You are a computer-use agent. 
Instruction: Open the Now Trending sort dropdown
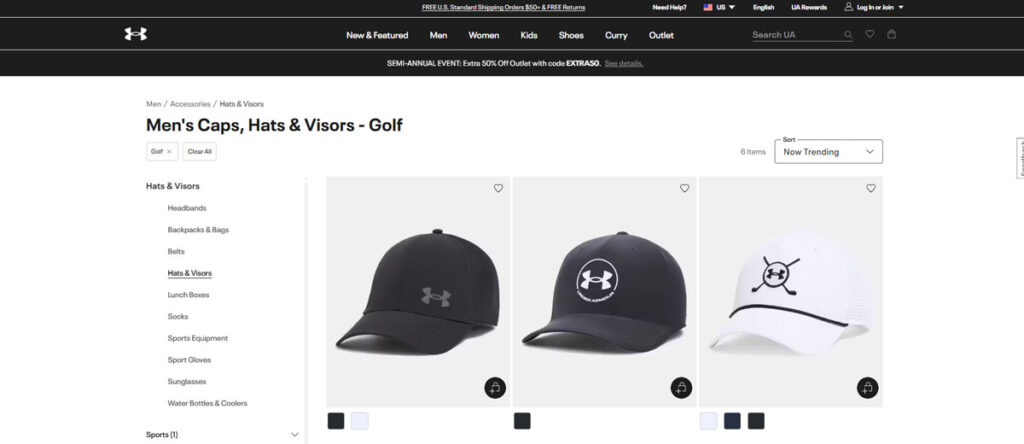tap(828, 152)
